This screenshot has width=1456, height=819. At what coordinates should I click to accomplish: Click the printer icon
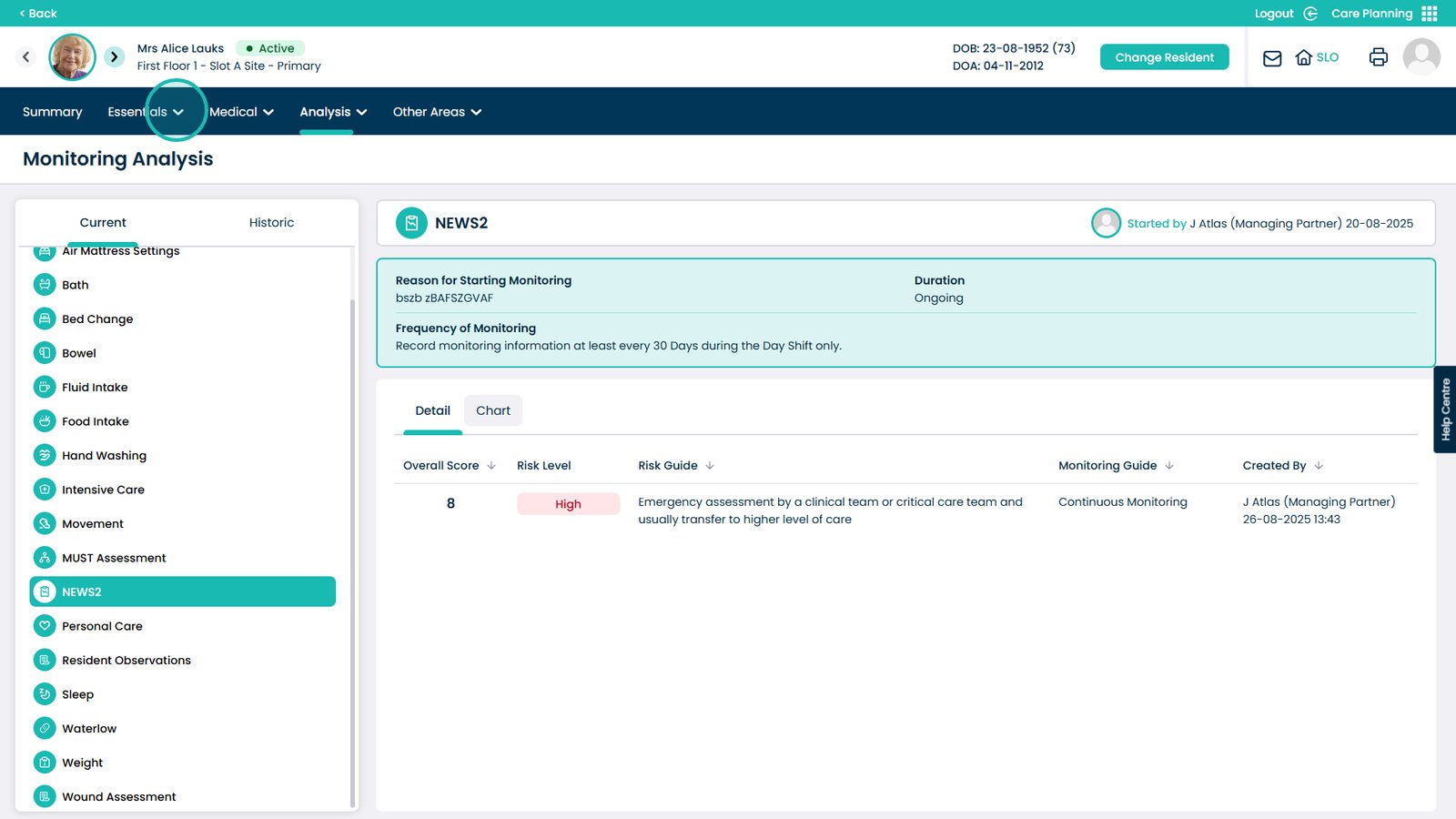point(1378,57)
